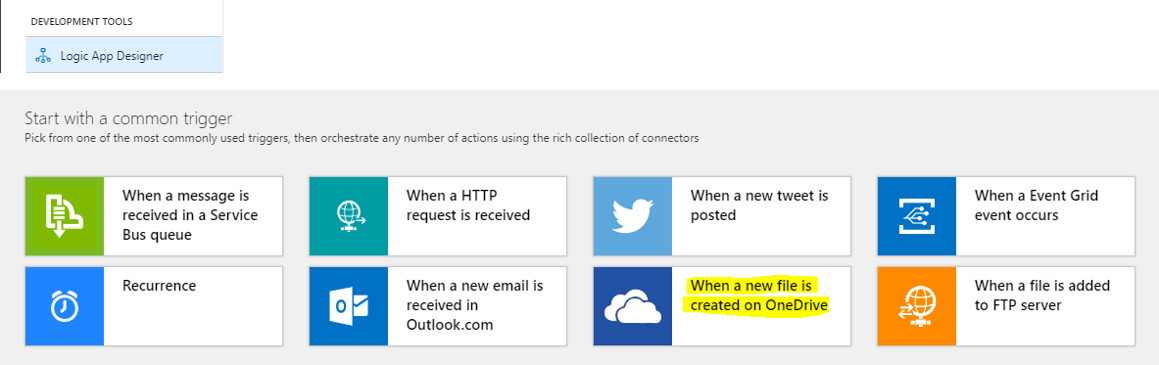Screen dimensions: 1159x365
Task: Click the Twitter bird icon
Action: click(x=633, y=216)
